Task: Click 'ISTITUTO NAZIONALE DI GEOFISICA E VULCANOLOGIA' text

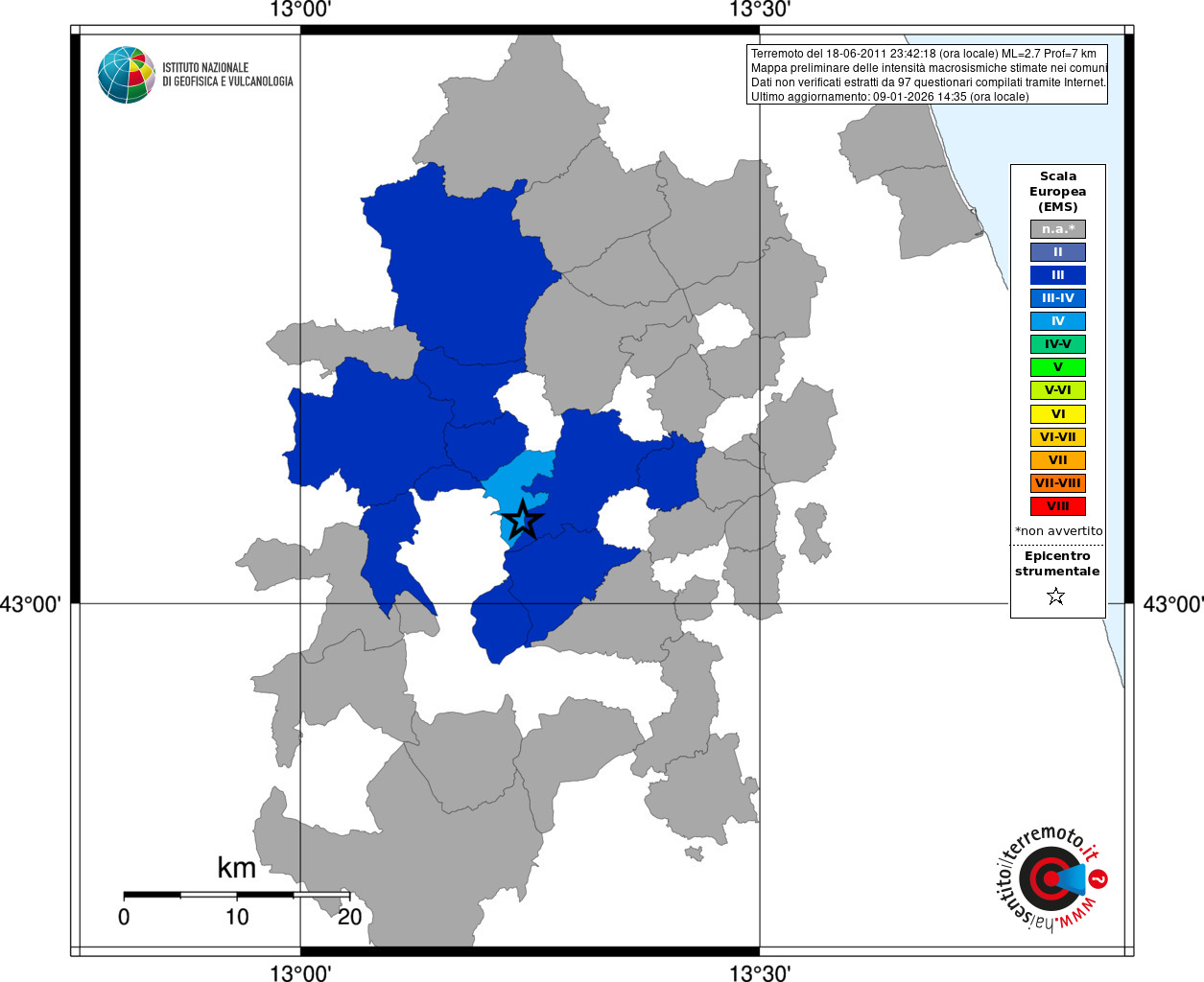Action: tap(227, 75)
